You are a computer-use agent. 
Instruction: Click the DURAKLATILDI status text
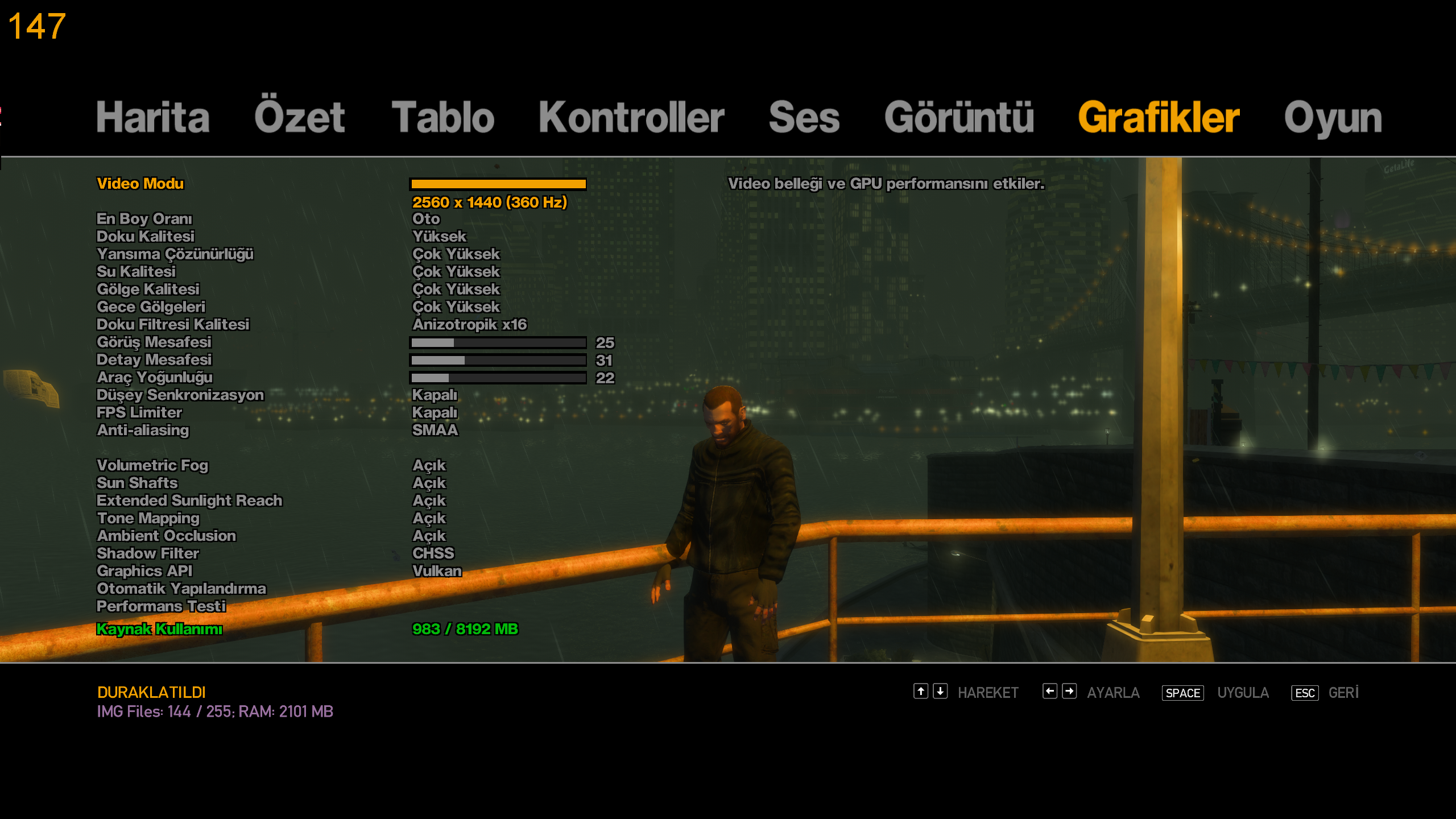[x=151, y=692]
